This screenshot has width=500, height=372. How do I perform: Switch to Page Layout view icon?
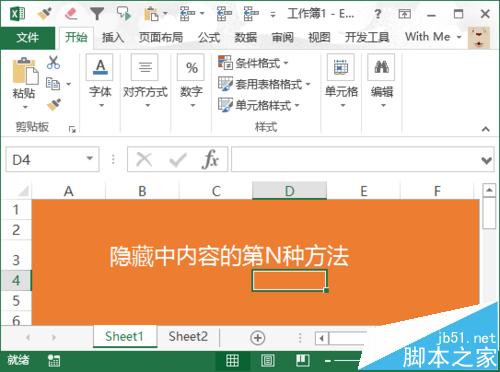[268, 360]
